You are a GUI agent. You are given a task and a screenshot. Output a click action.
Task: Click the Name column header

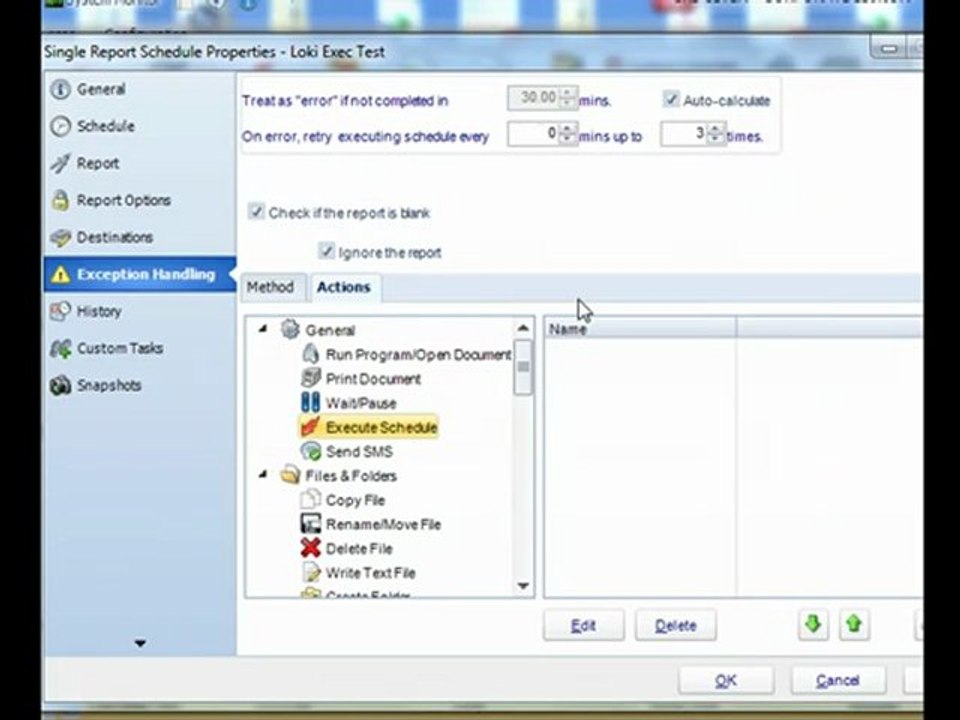point(640,329)
